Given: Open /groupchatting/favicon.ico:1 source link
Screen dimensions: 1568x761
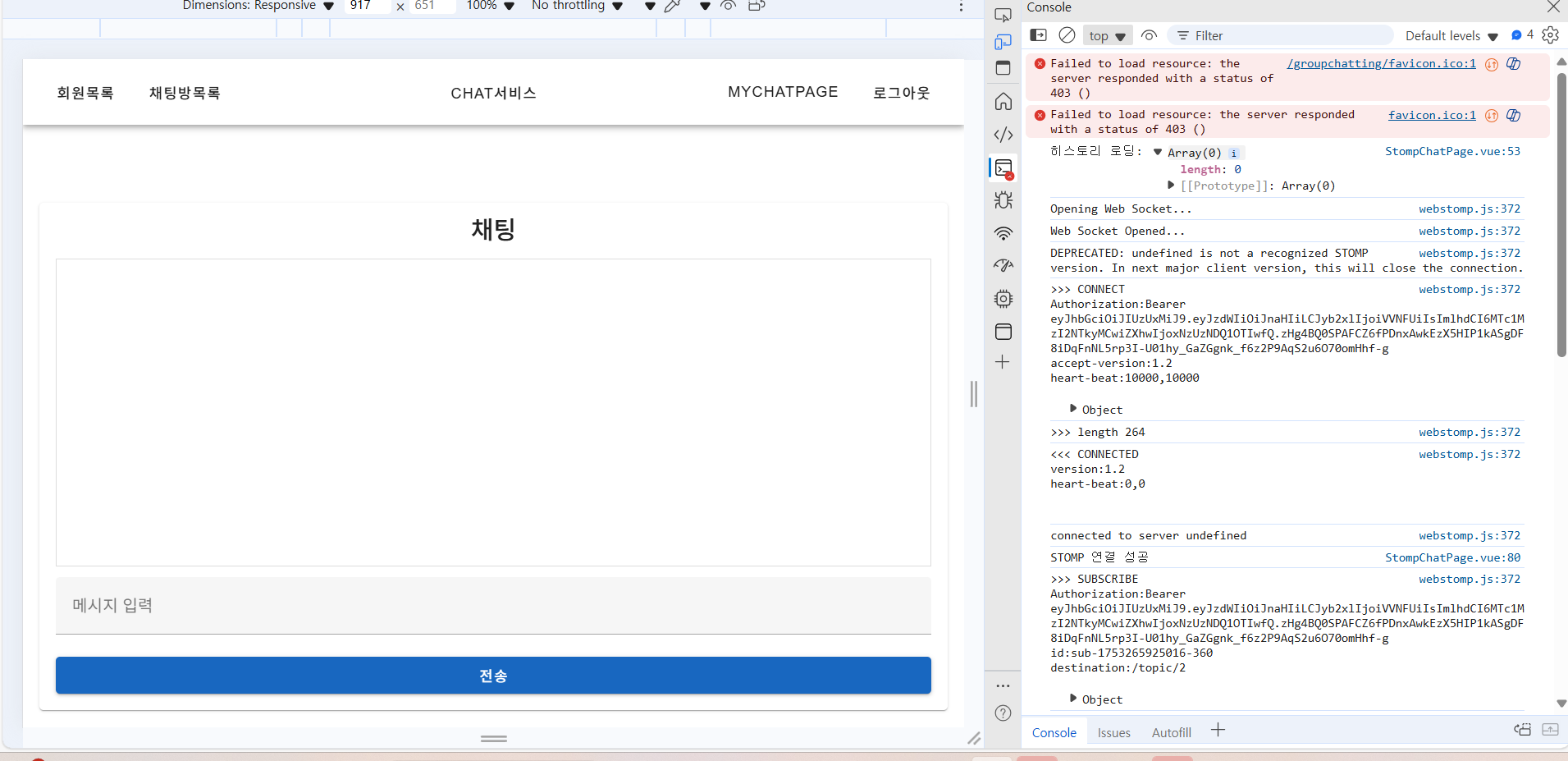Looking at the screenshot, I should (x=1381, y=63).
